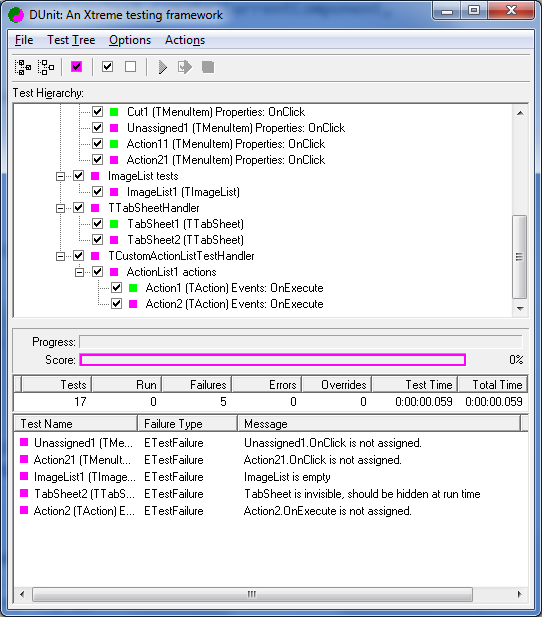Viewport: 542px width, 617px height.
Task: Click the stop tests square icon
Action: click(x=208, y=67)
